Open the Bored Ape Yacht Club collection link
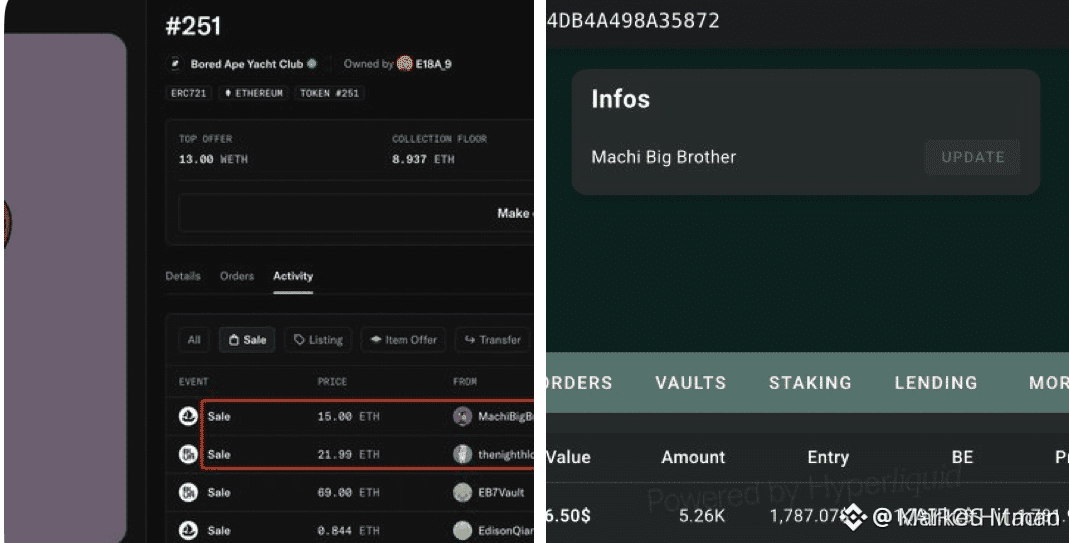 click(246, 64)
